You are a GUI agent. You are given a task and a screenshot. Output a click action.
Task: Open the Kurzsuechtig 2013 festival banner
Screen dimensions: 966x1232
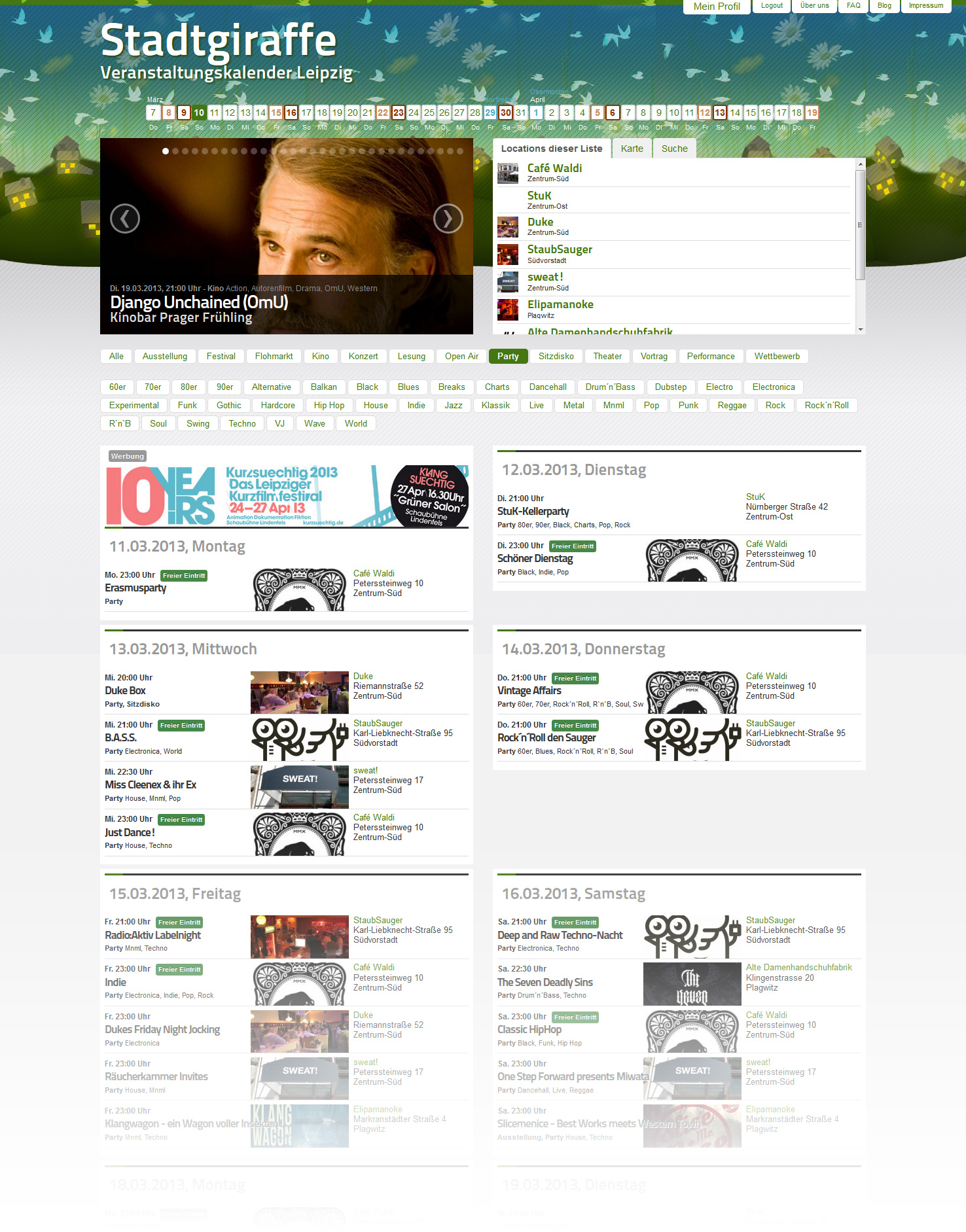287,496
